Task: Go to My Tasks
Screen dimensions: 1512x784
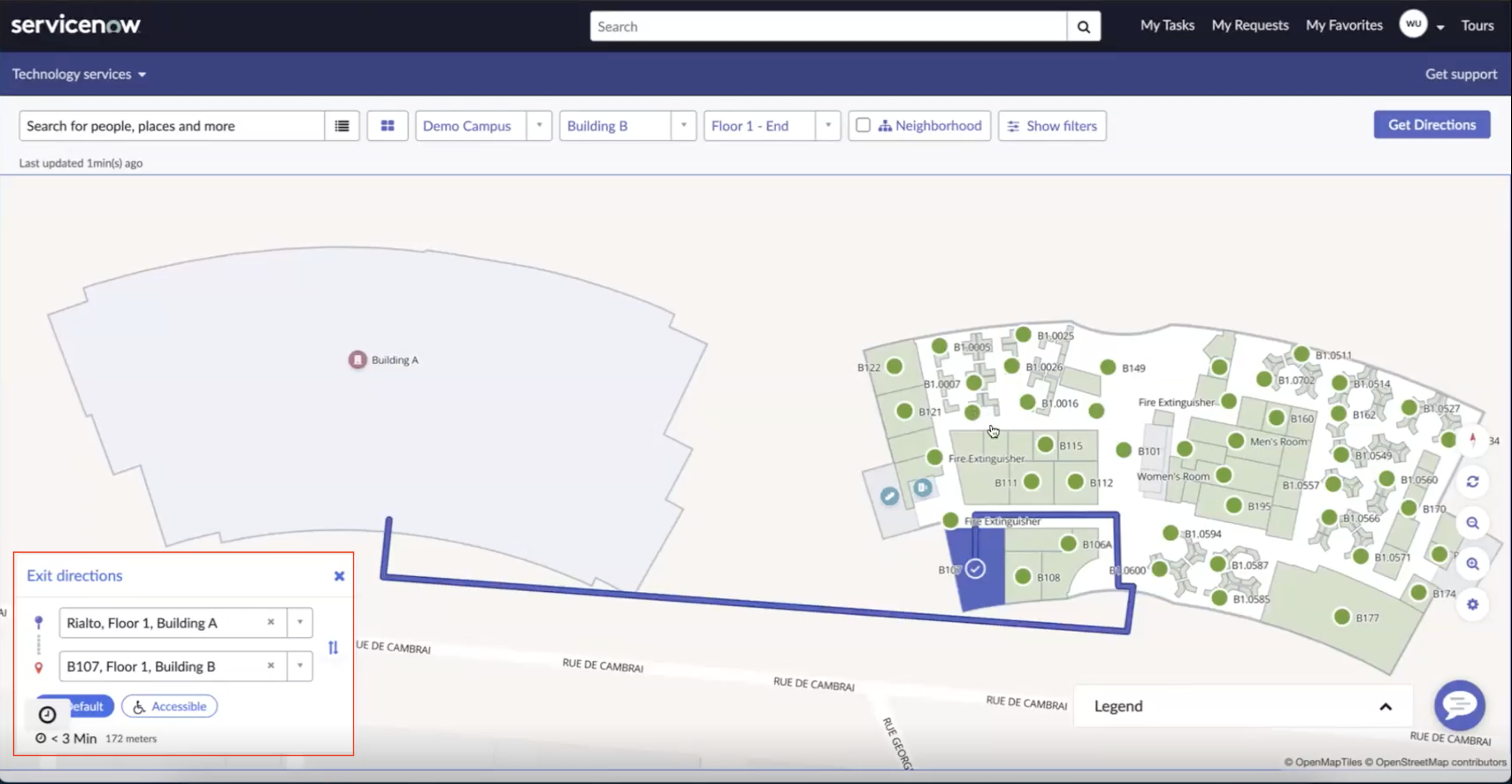Action: (1167, 25)
